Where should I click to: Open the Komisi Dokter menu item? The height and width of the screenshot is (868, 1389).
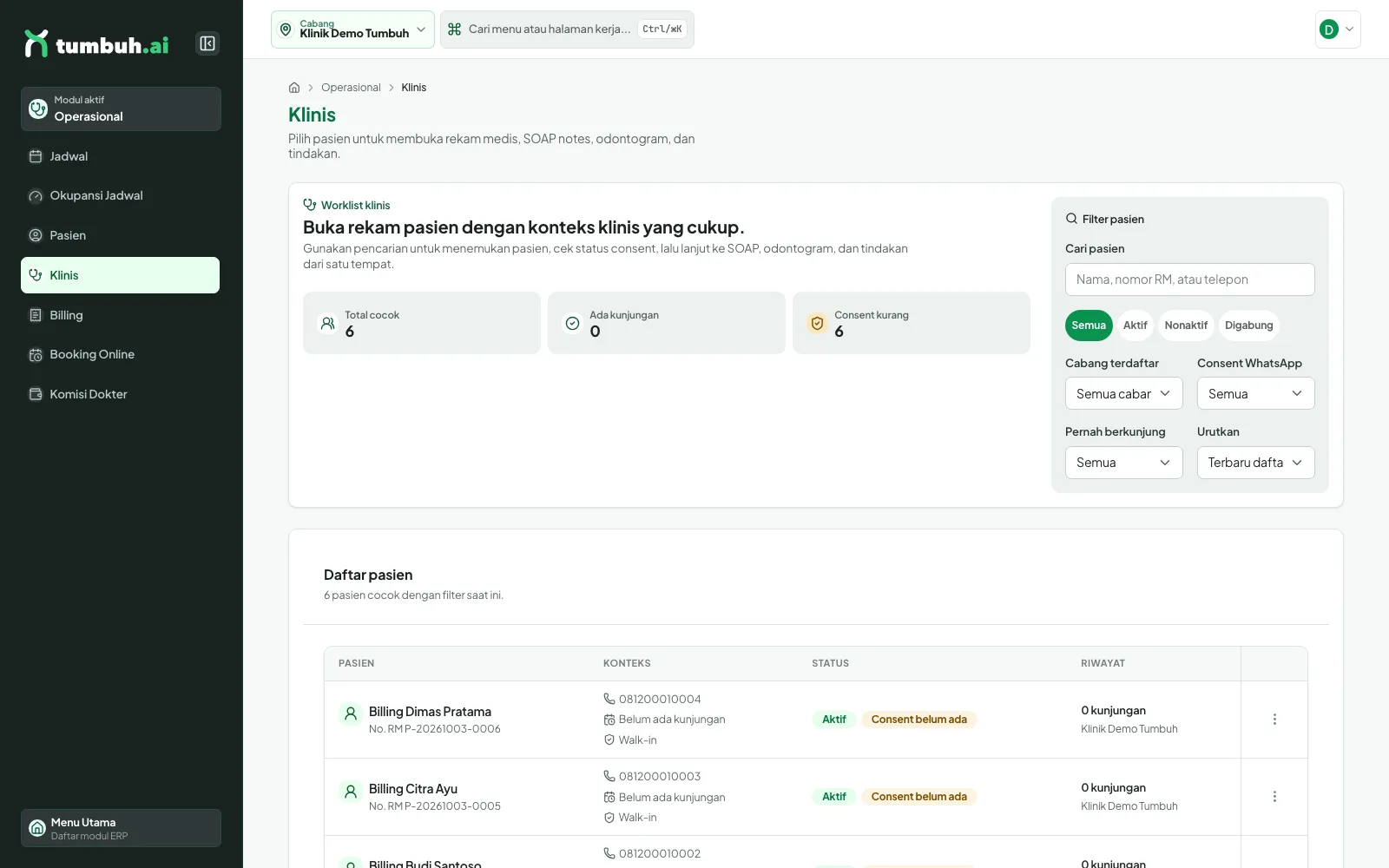pyautogui.click(x=120, y=394)
